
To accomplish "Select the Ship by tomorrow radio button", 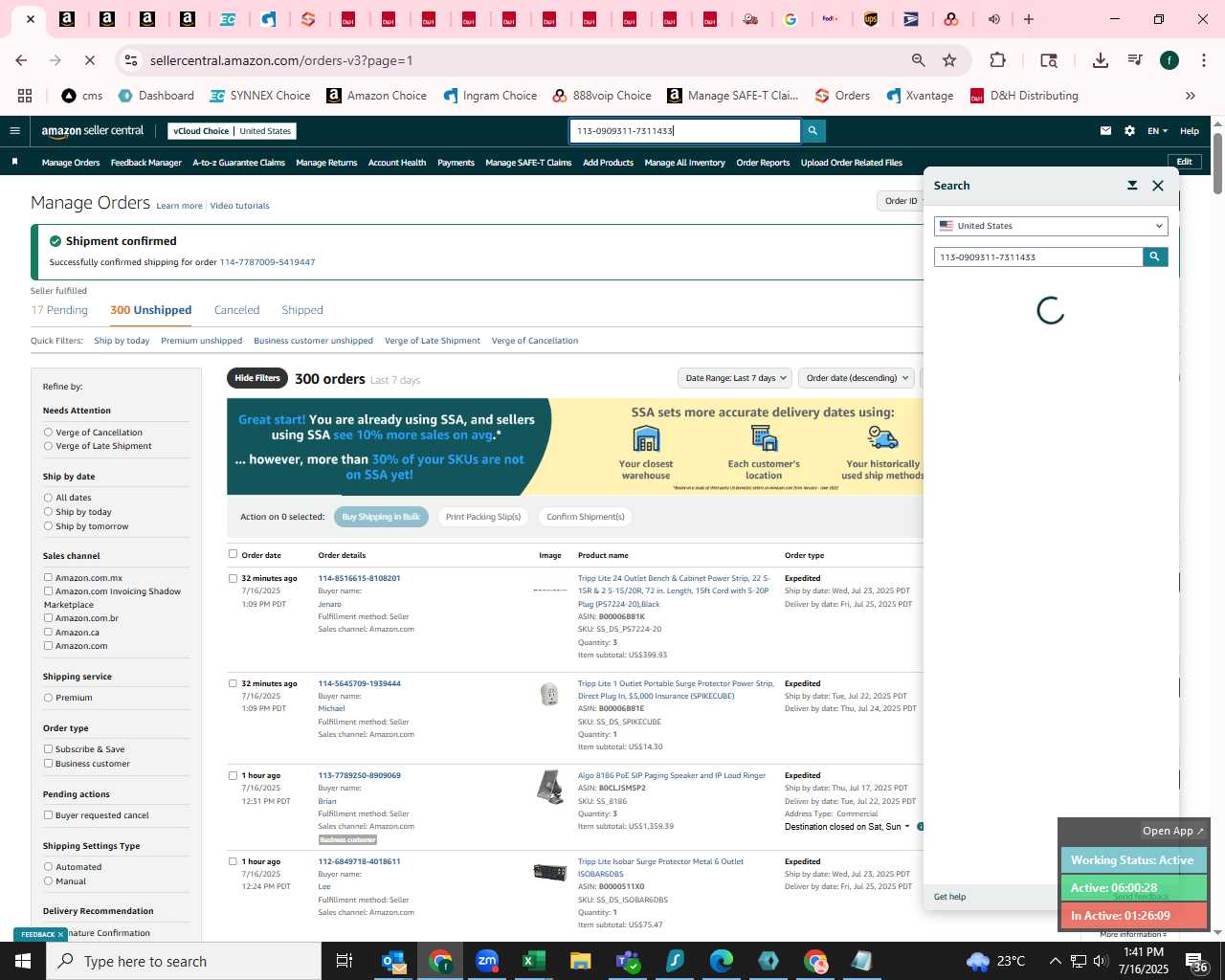I will [48, 526].
